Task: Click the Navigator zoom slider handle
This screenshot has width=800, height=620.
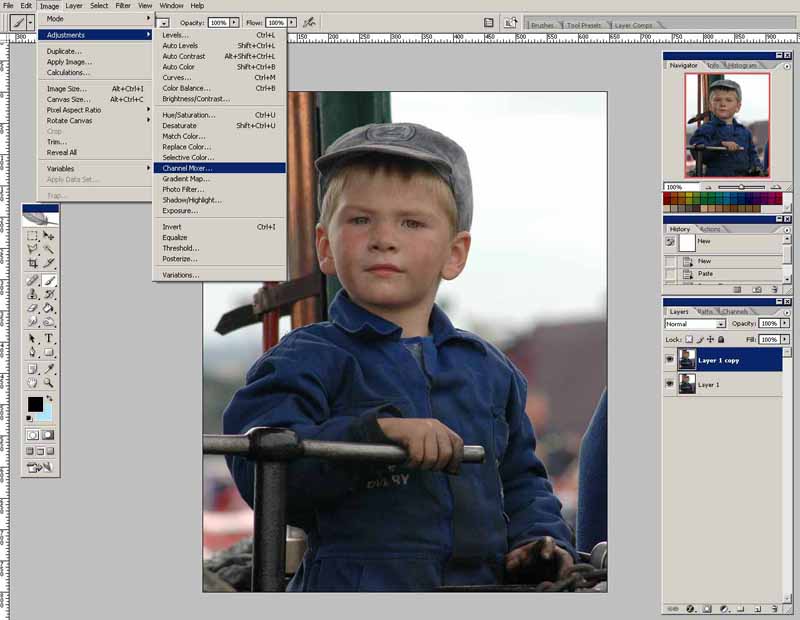Action: (741, 187)
